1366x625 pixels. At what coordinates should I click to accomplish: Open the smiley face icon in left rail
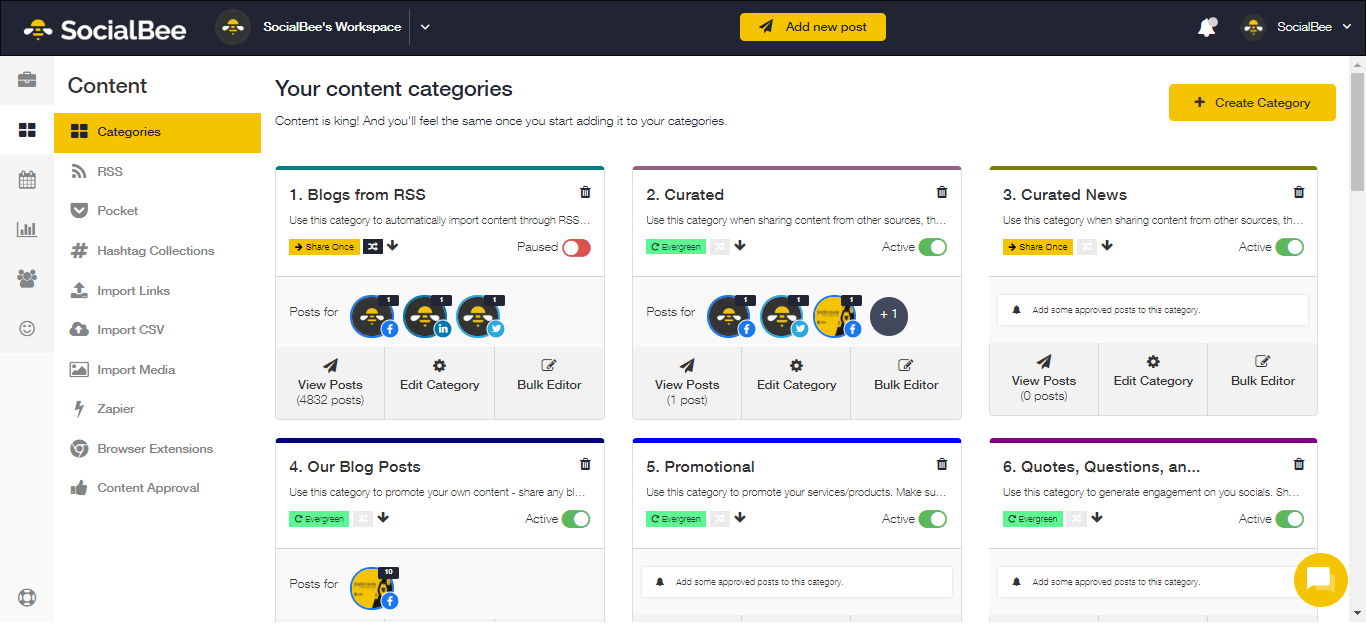point(27,328)
